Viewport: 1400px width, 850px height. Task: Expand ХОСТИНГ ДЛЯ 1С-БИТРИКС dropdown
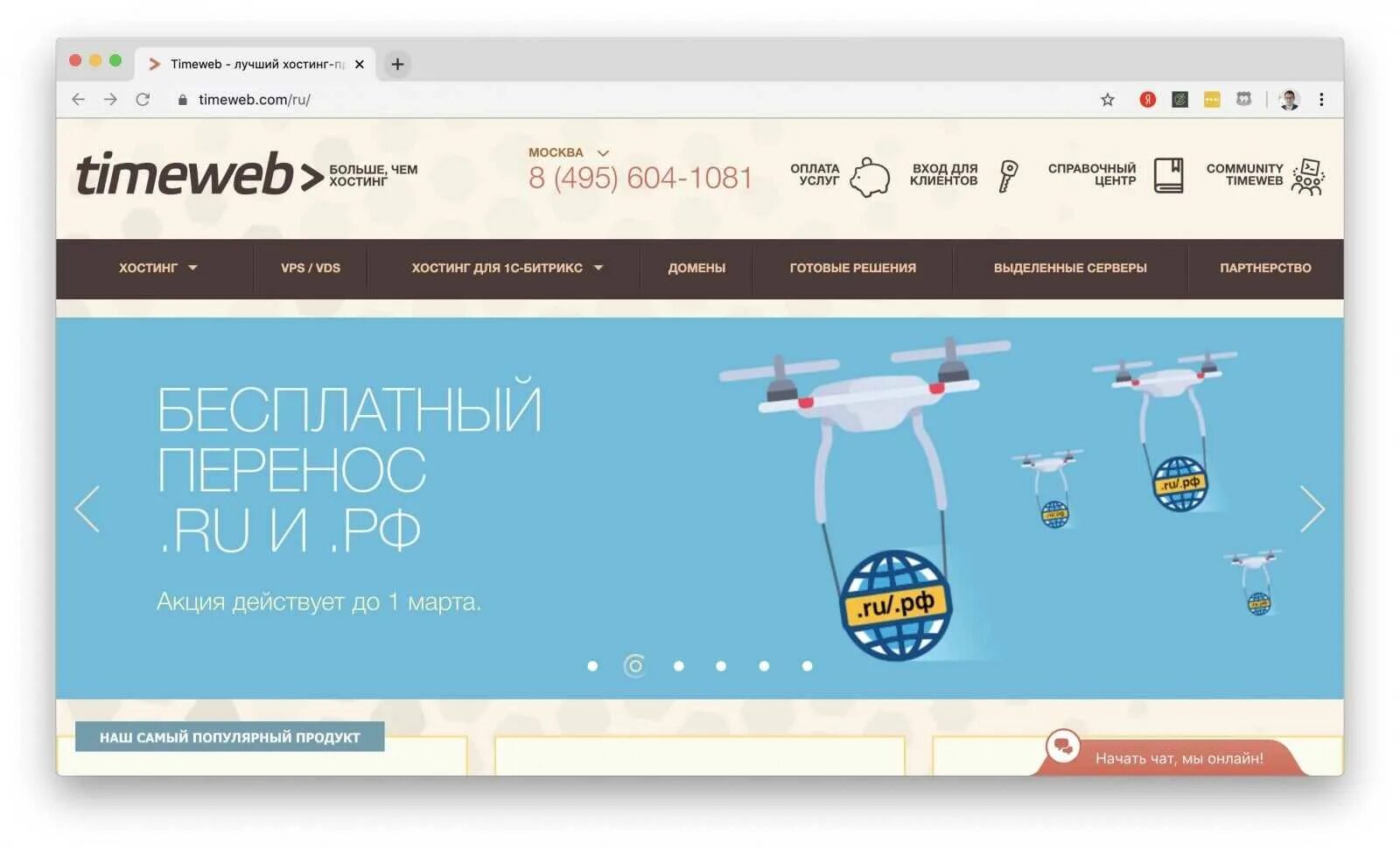507,268
